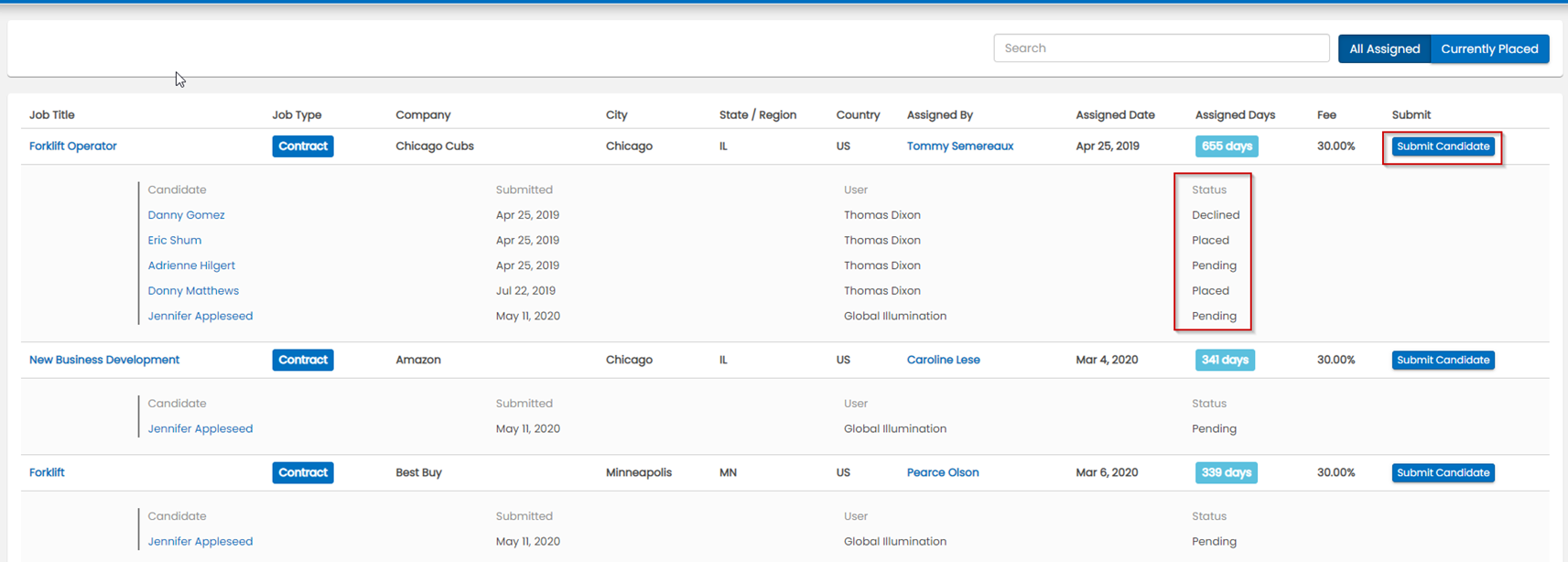Switch to the Currently Placed view
This screenshot has height=562, width=1568.
tap(1489, 49)
